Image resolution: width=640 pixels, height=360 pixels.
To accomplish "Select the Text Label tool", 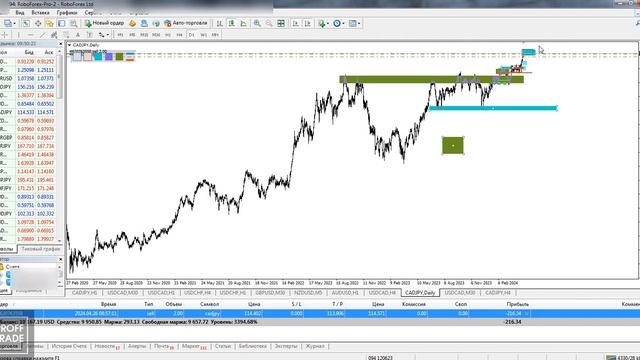I will tap(90, 35).
